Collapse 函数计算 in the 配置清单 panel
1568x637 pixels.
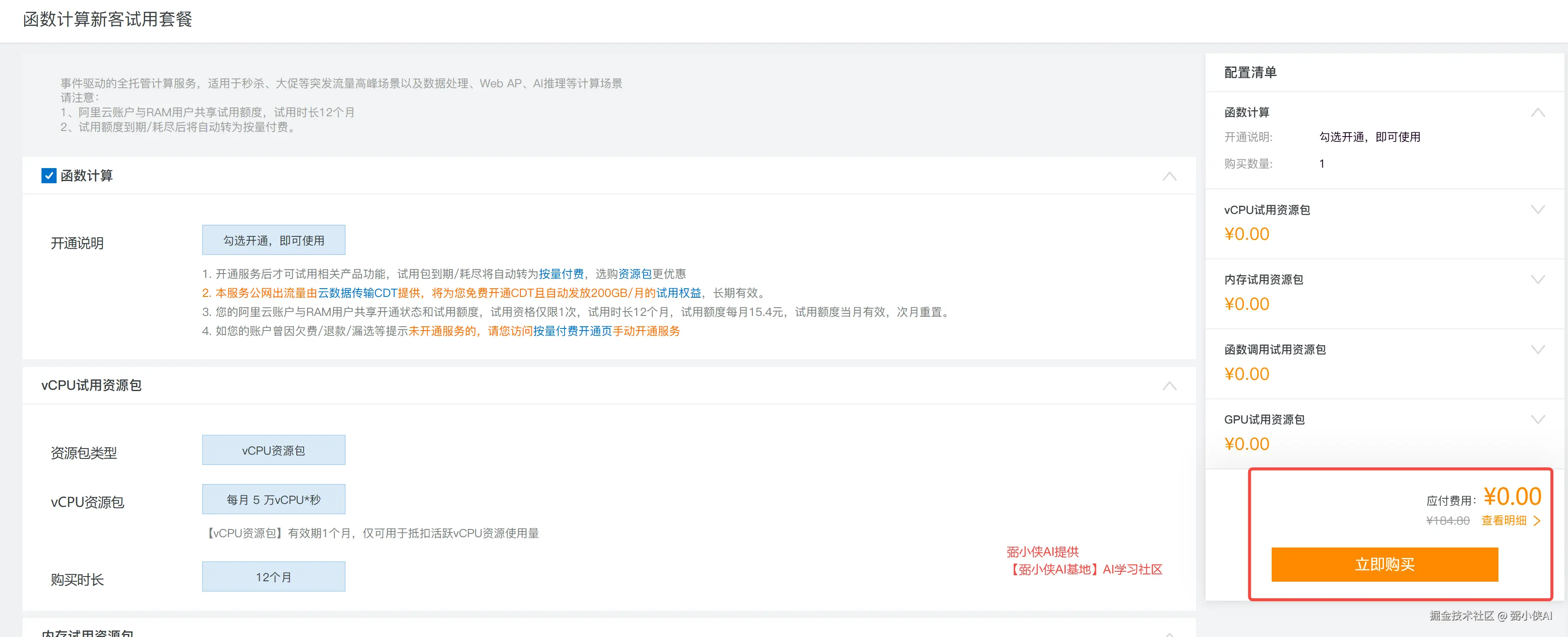coord(1538,113)
